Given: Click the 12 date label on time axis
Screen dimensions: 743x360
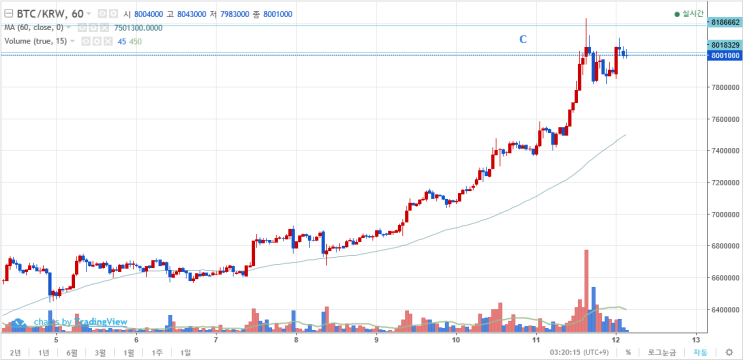Looking at the screenshot, I should point(616,340).
